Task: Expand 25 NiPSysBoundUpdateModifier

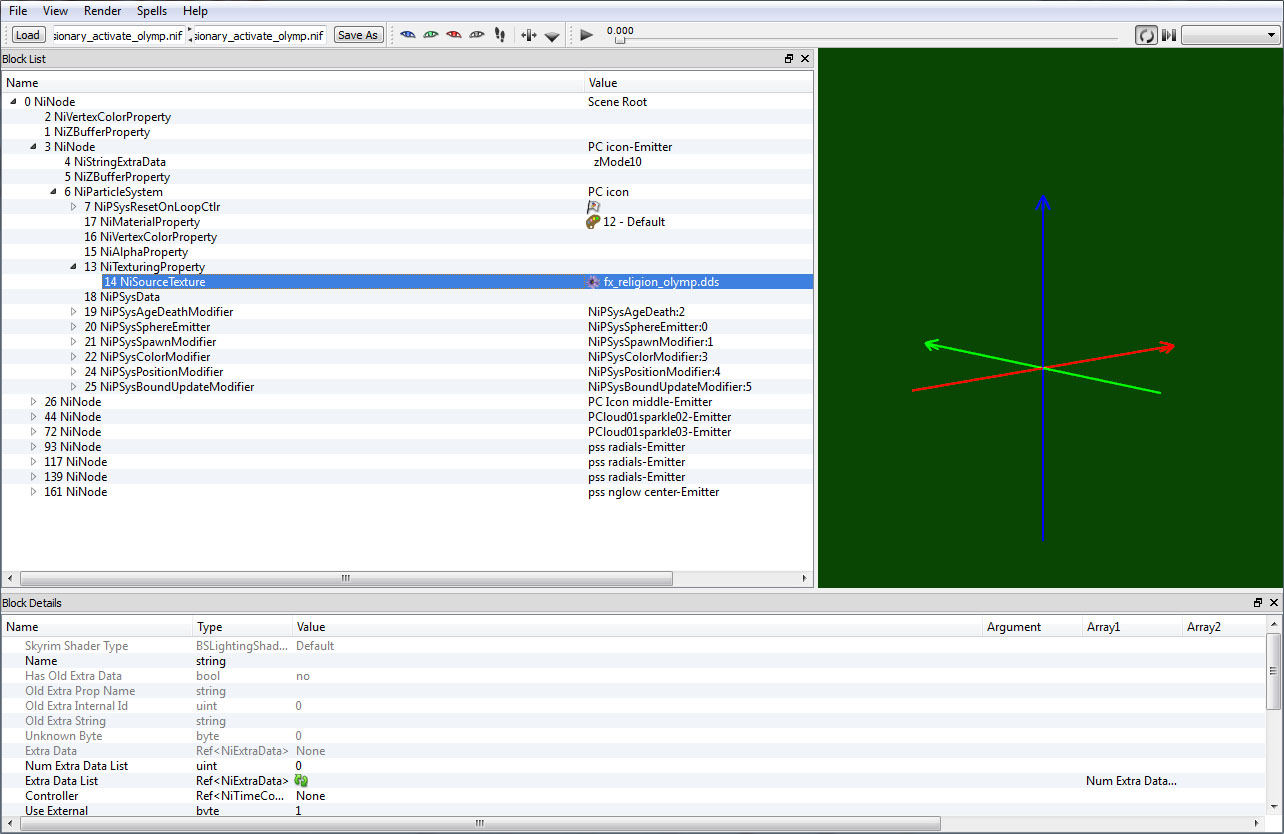Action: coord(73,387)
